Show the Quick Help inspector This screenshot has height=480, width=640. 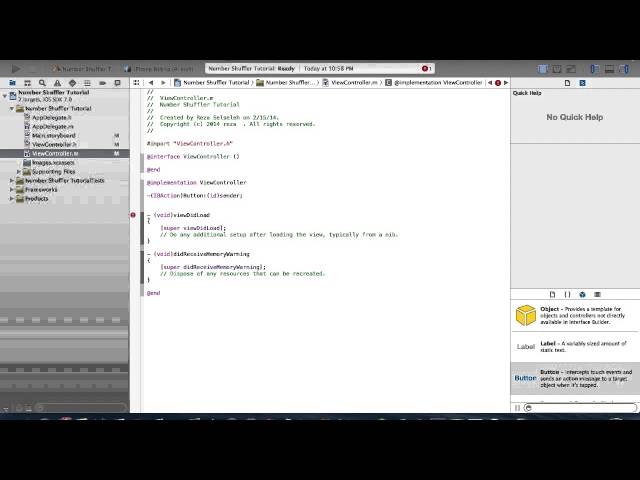click(582, 83)
